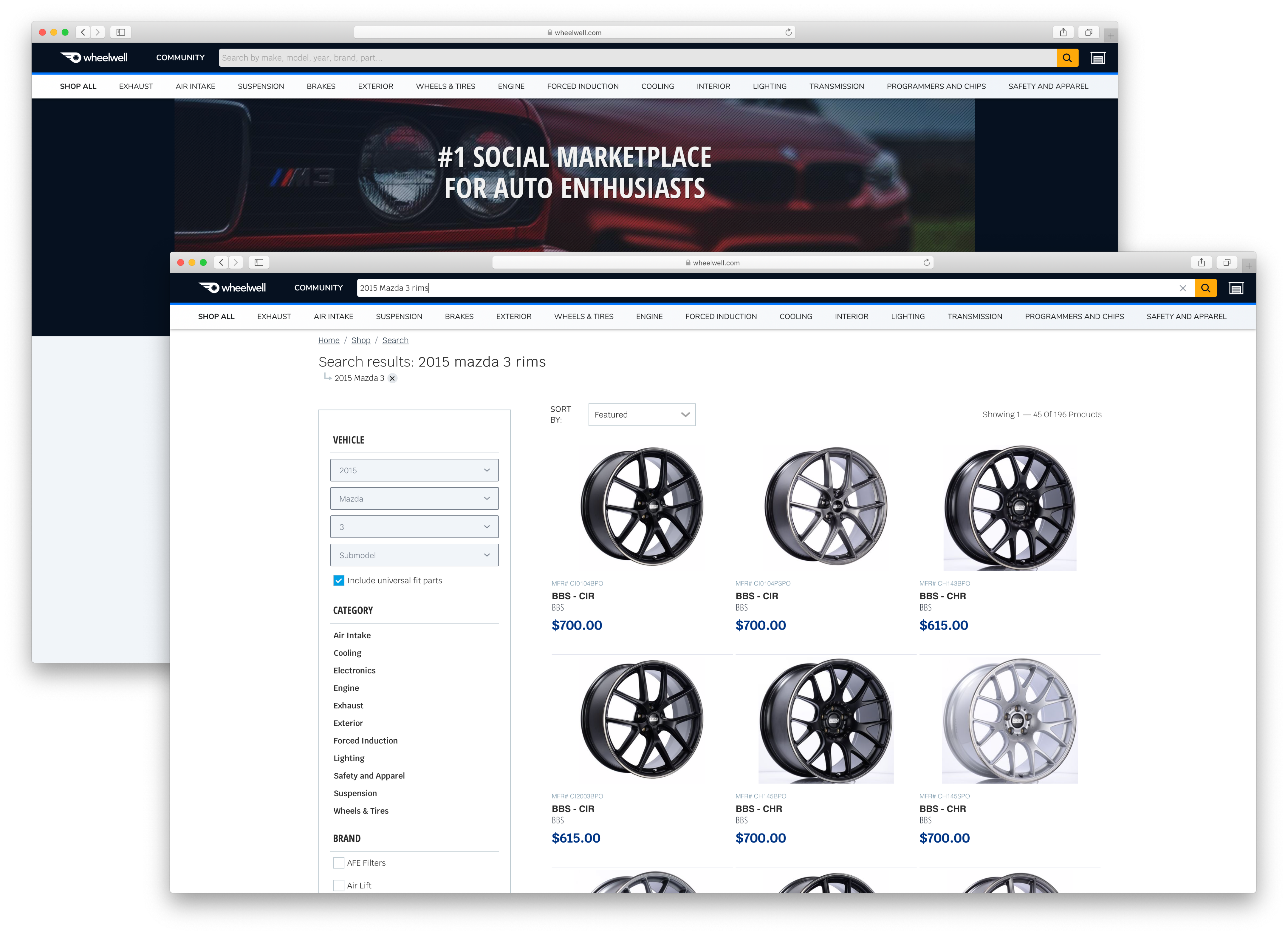Click the Shop breadcrumb link

pos(361,340)
